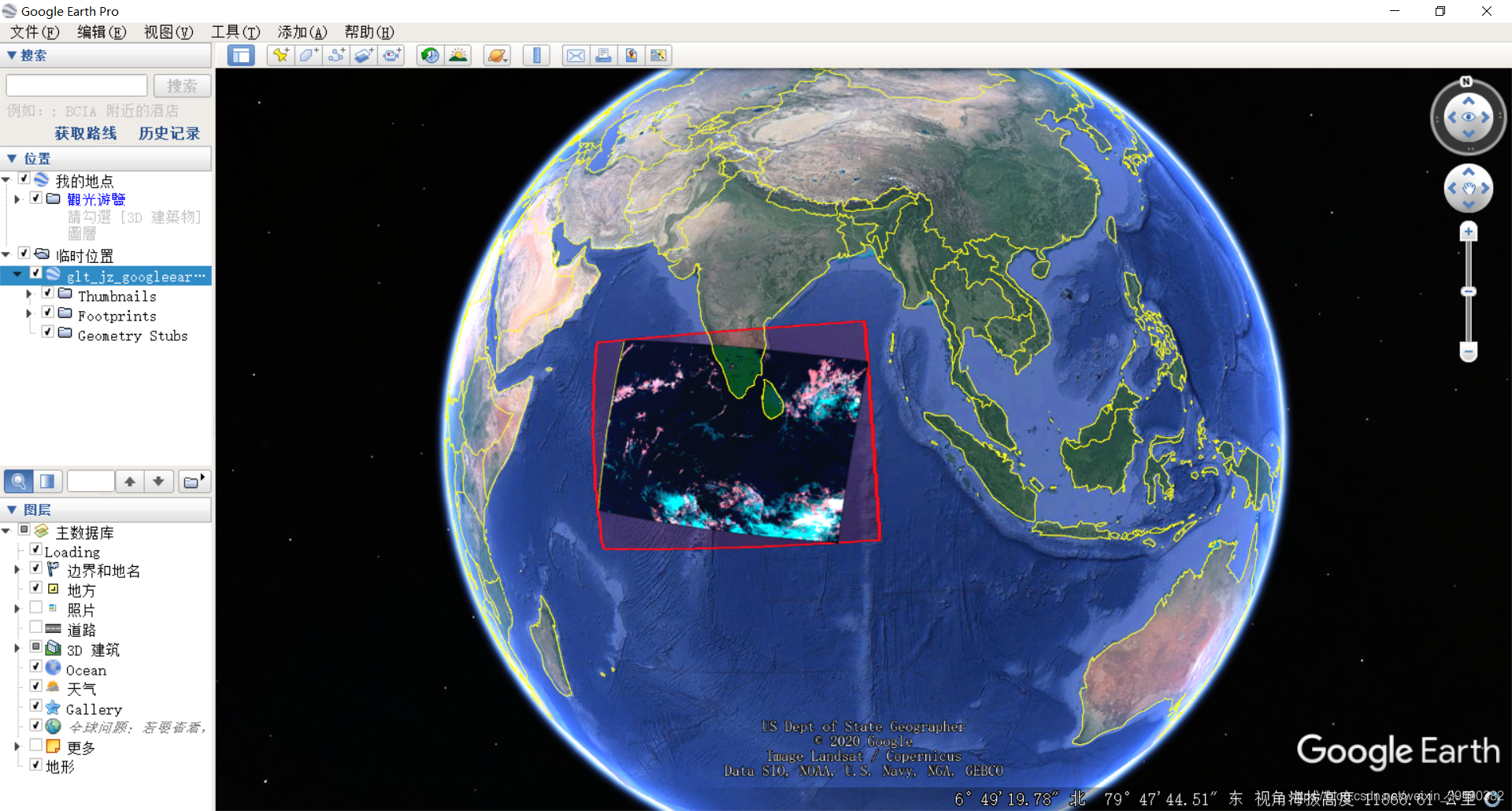Toggle the Footprints folder checkbox
Image resolution: width=1512 pixels, height=811 pixels.
[48, 313]
